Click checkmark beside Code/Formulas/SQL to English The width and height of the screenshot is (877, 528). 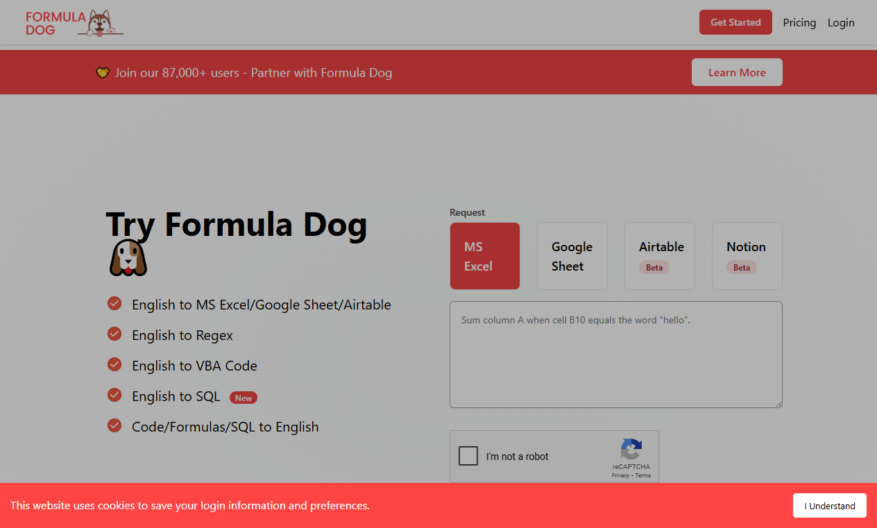pyautogui.click(x=115, y=426)
